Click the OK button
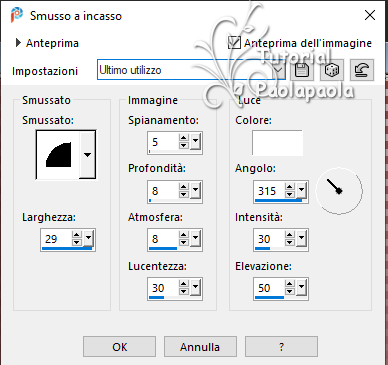Image resolution: width=388 pixels, height=365 pixels. [x=119, y=347]
